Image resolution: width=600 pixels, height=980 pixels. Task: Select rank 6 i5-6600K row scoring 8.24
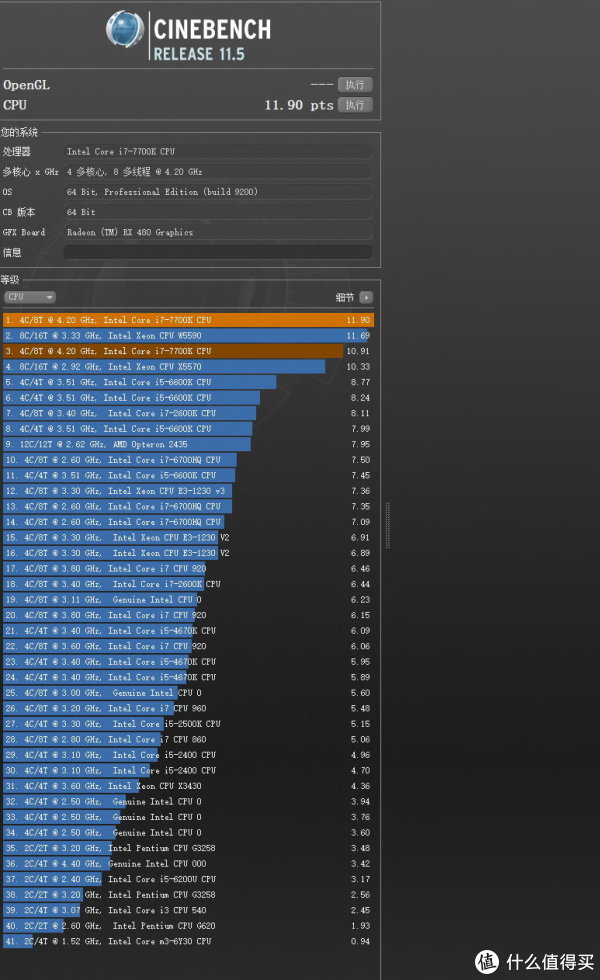[188, 398]
